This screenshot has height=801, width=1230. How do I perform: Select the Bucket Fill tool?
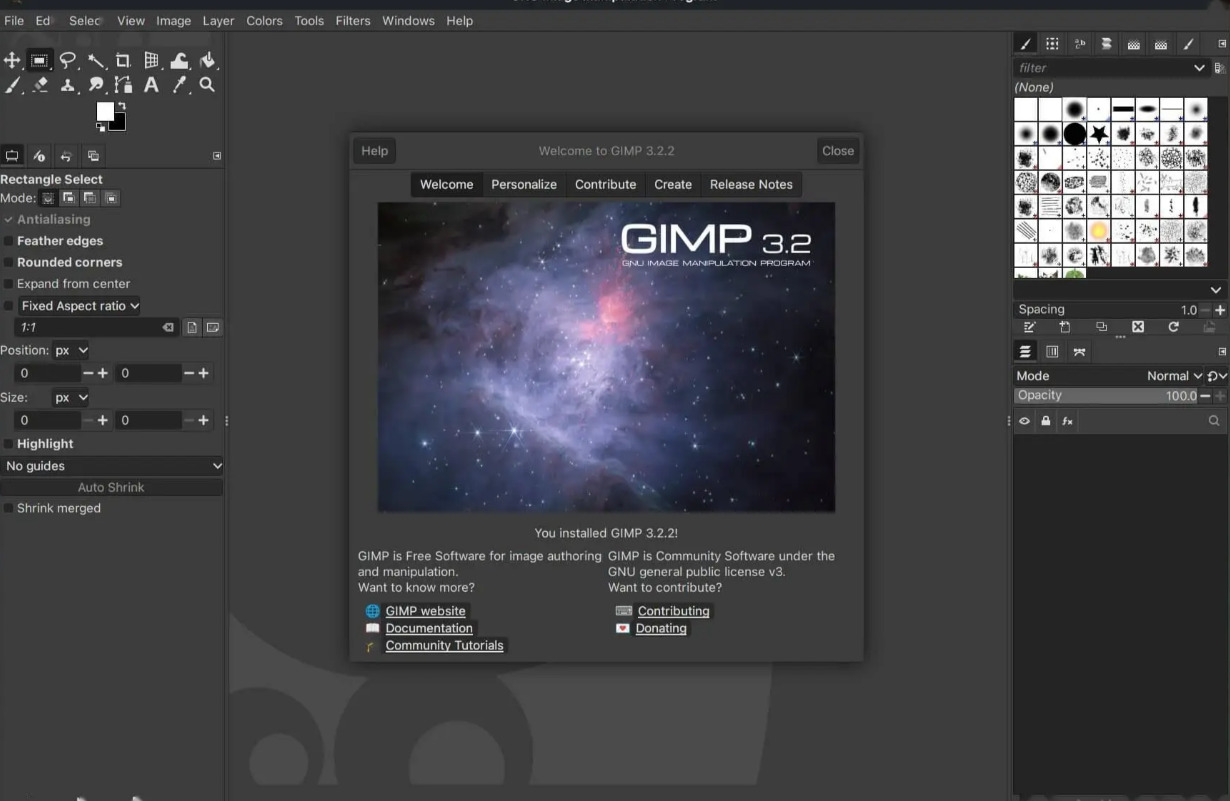click(207, 61)
